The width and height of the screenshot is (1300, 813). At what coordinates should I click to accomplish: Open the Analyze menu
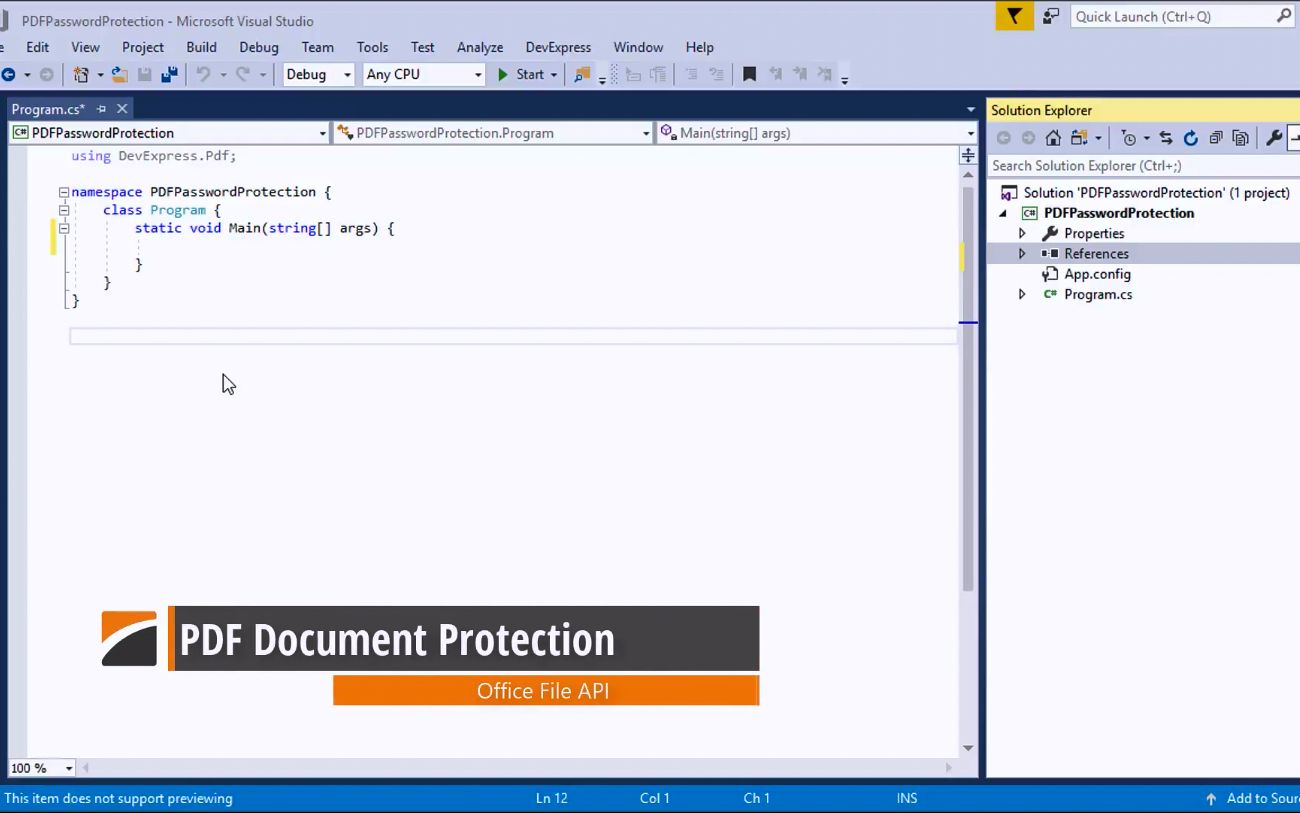(x=480, y=47)
